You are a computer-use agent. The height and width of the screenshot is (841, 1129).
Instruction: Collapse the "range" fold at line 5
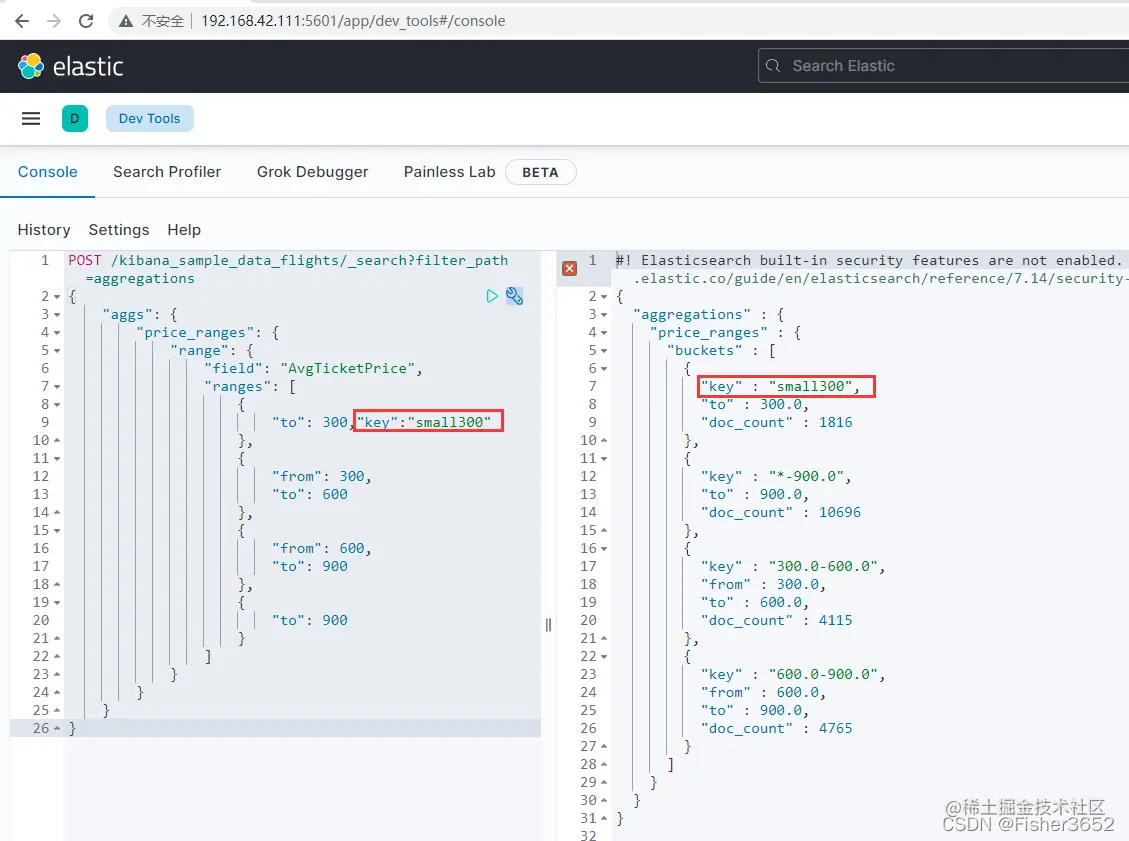57,351
